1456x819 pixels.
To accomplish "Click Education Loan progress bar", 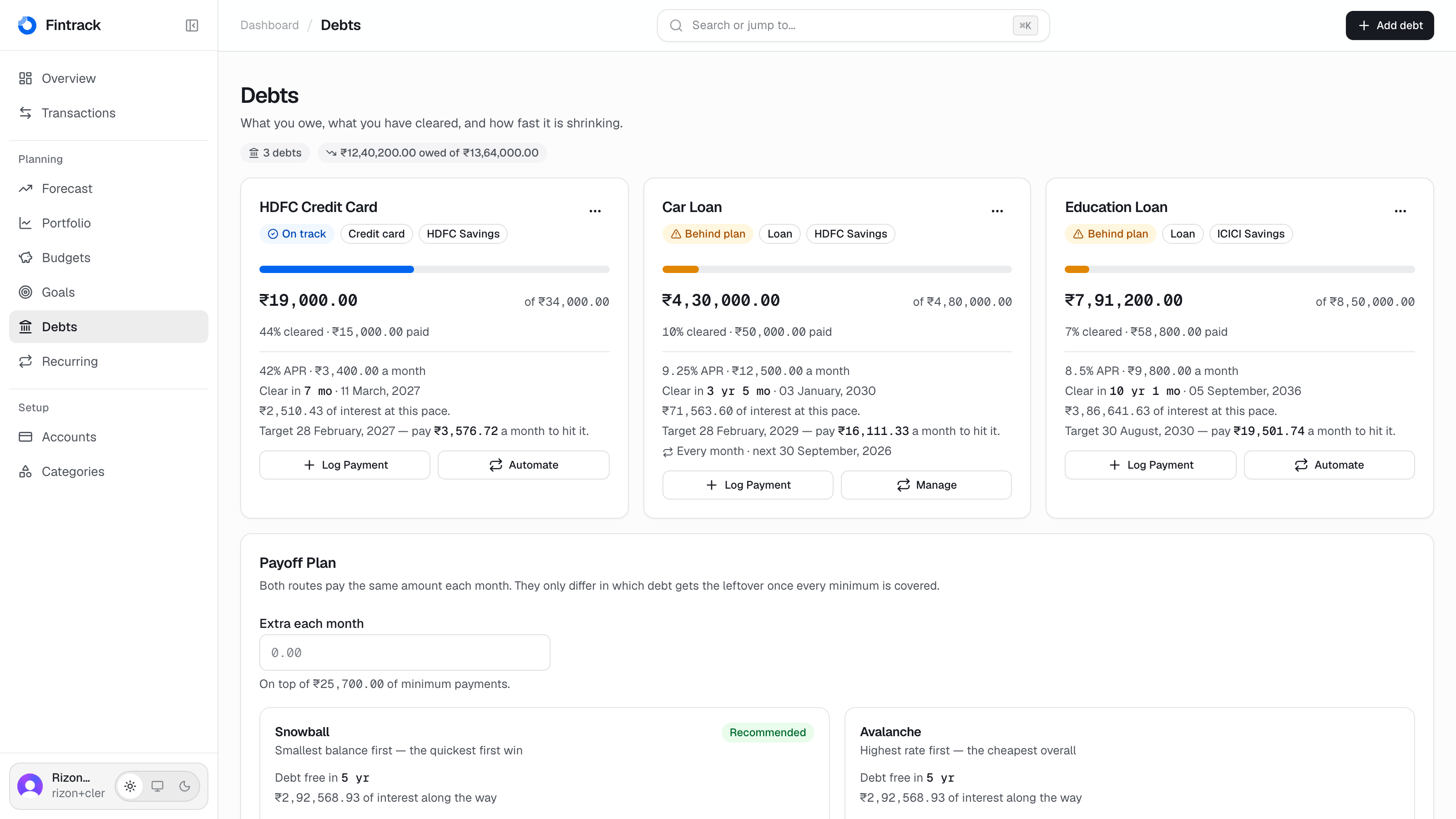I will click(x=1239, y=270).
